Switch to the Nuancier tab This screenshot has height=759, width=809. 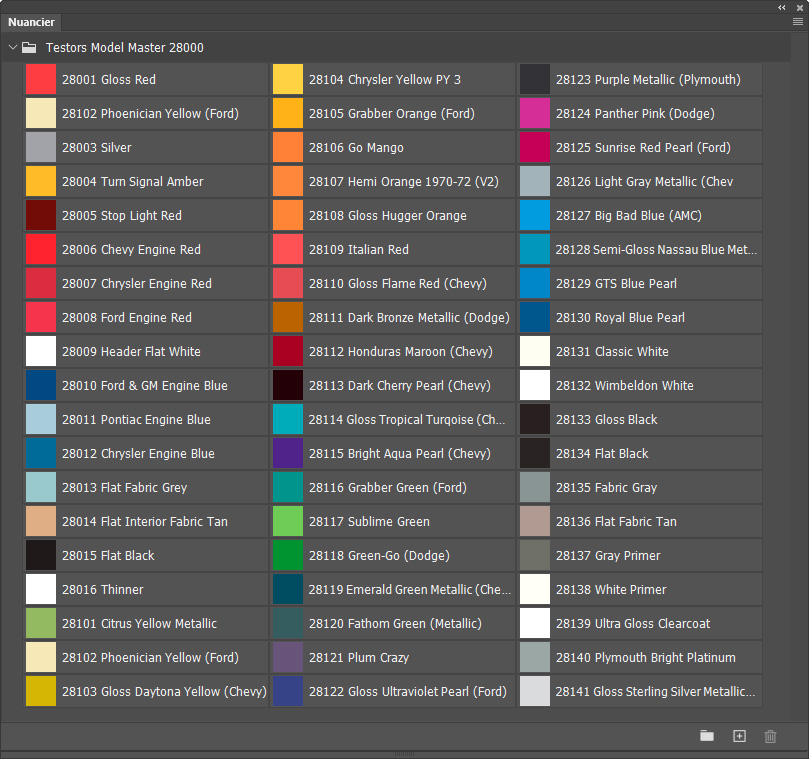click(32, 22)
